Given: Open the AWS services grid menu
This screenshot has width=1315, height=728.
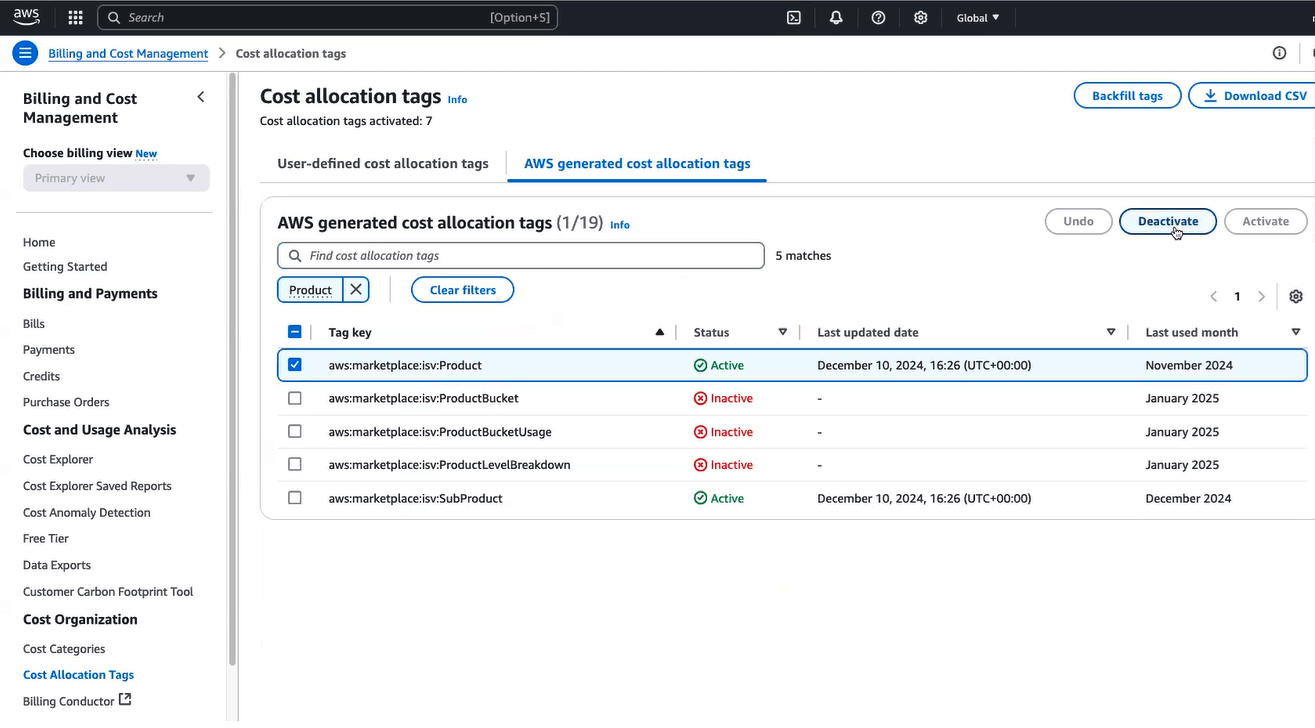Looking at the screenshot, I should [75, 18].
